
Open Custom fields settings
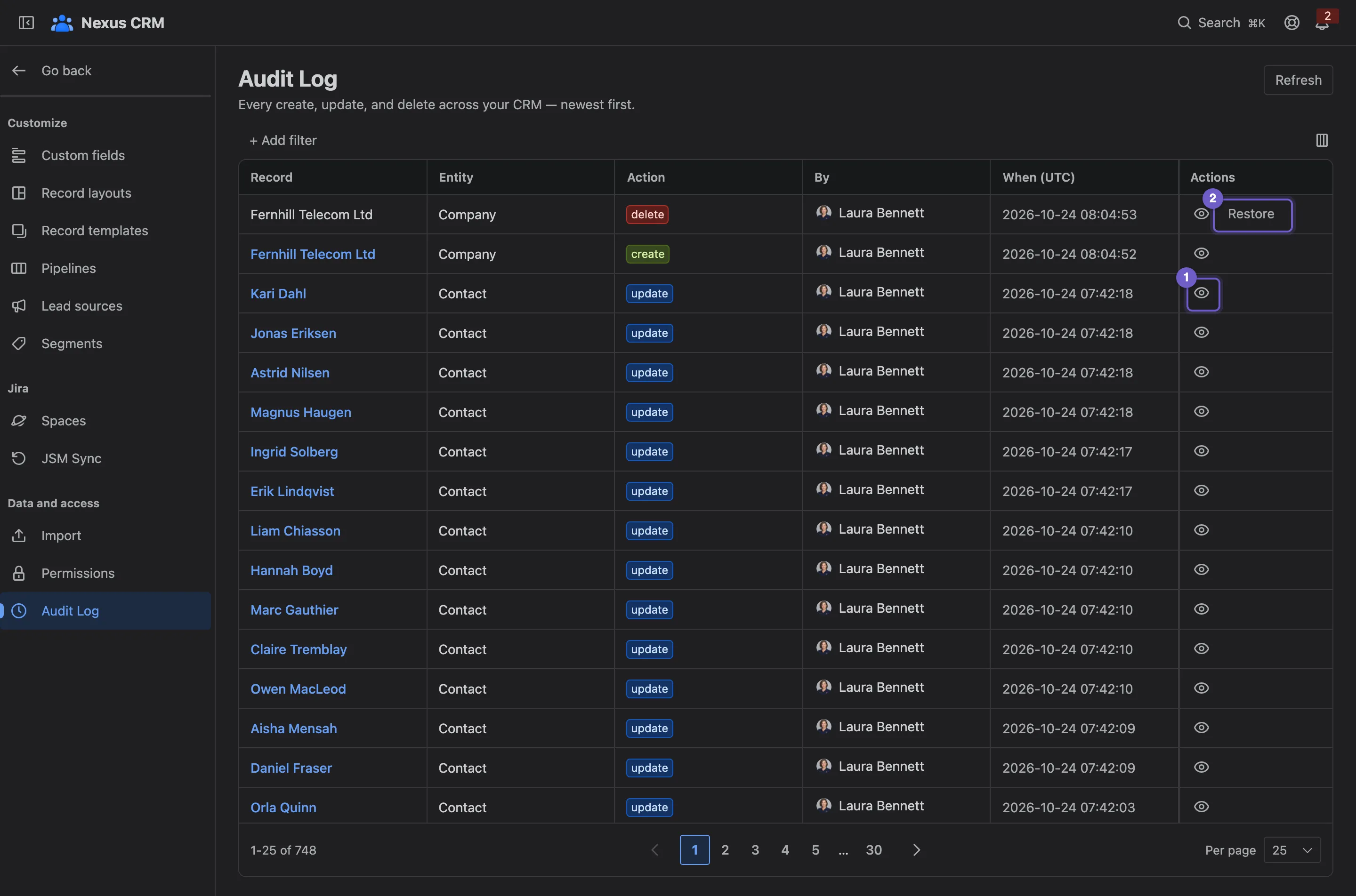[x=106, y=155]
